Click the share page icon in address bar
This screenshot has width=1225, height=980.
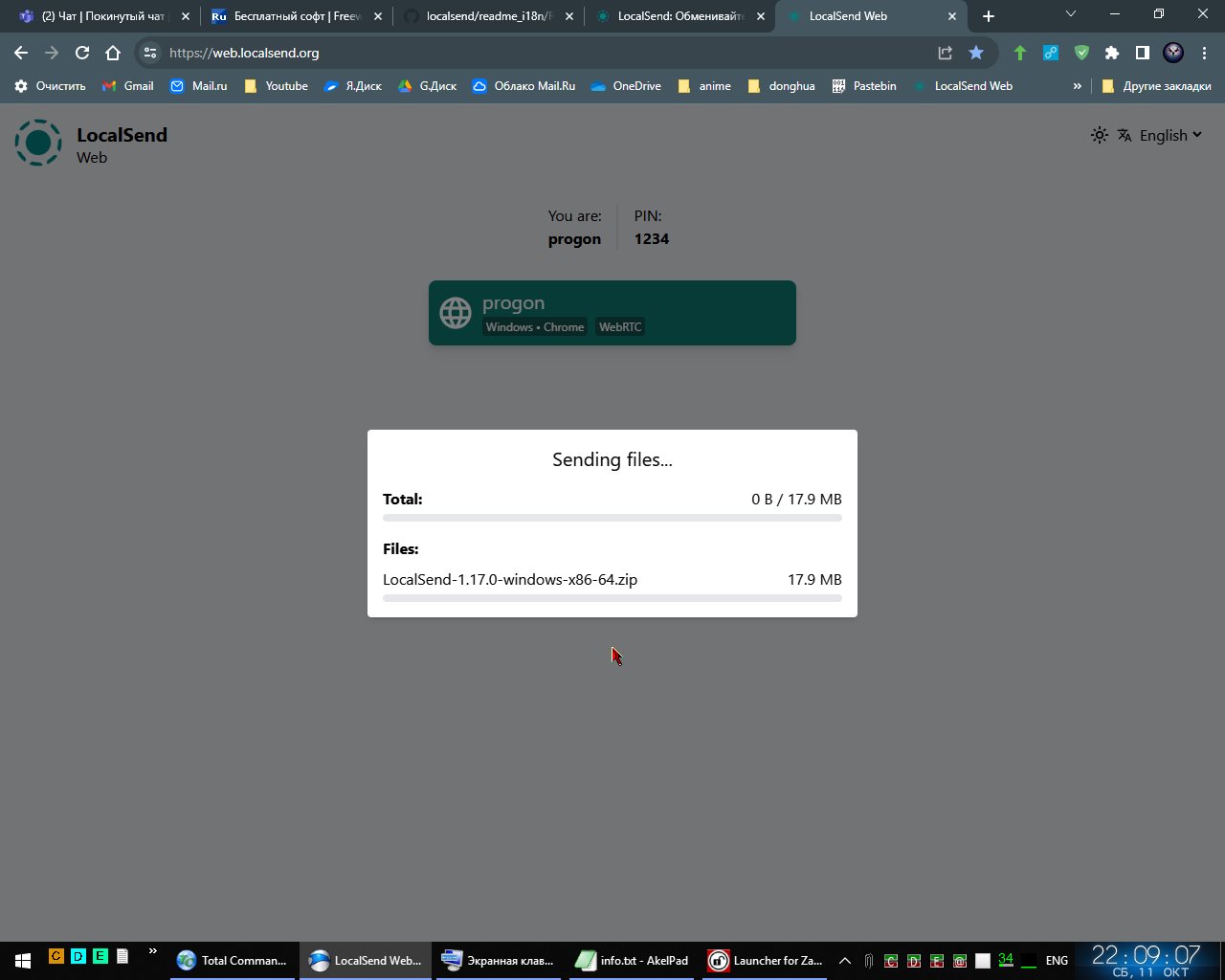945,53
